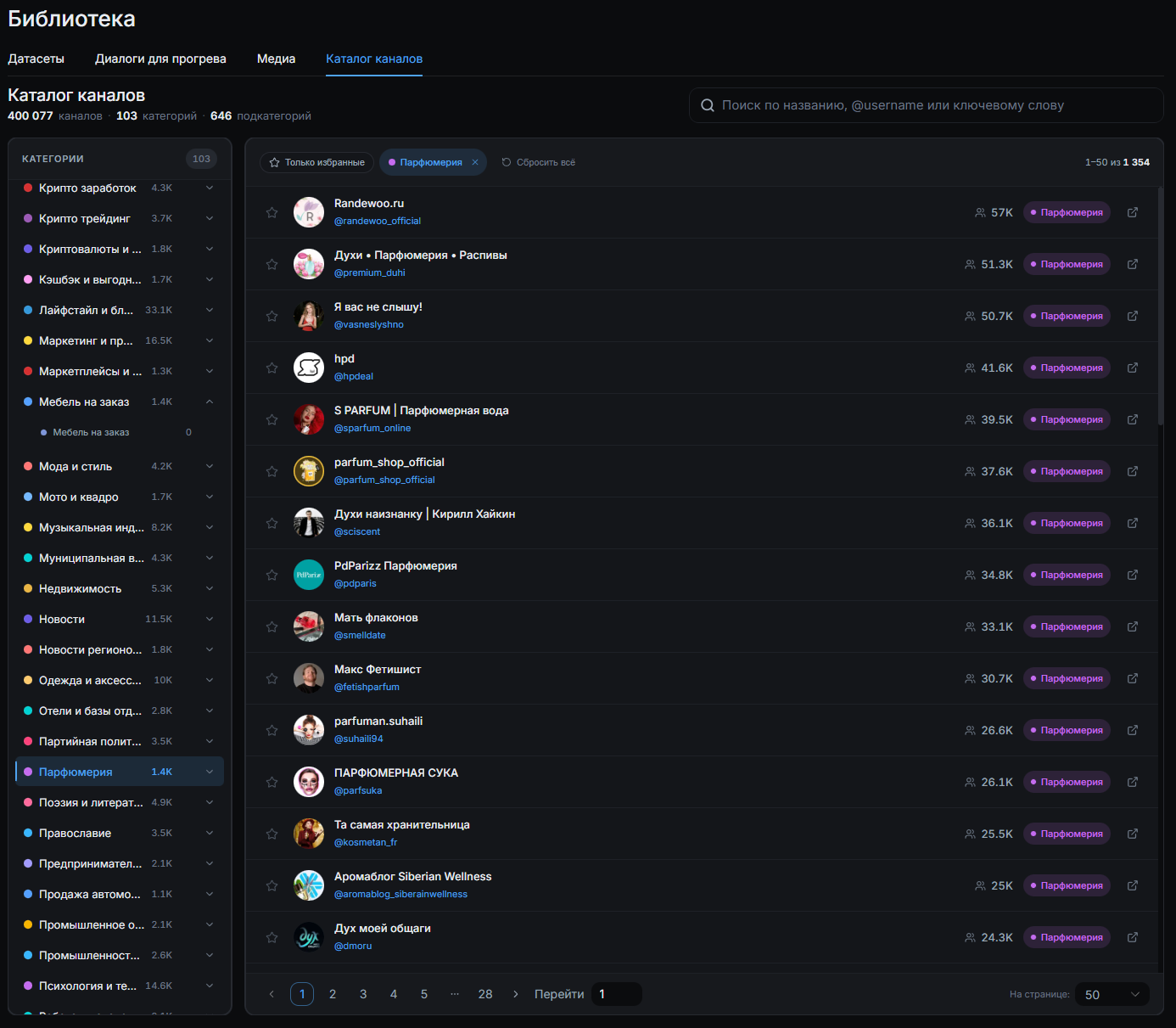Open the Диалоги для прогрева tab
Viewport: 1176px width, 1028px height.
pyautogui.click(x=160, y=59)
